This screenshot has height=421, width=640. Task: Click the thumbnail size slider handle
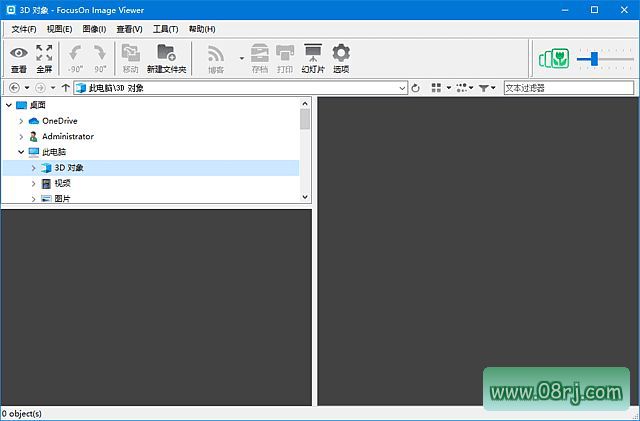click(x=595, y=59)
